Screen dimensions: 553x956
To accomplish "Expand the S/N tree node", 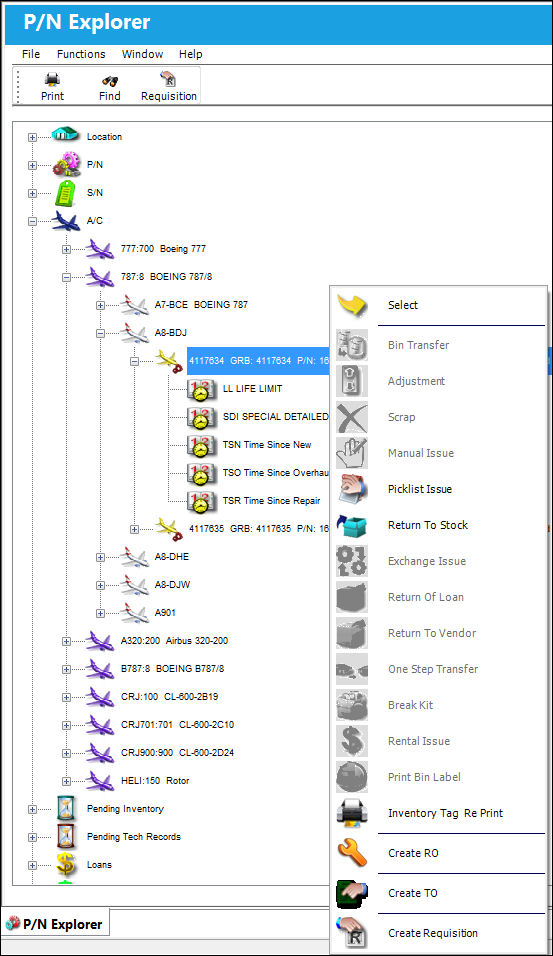I will [32, 193].
